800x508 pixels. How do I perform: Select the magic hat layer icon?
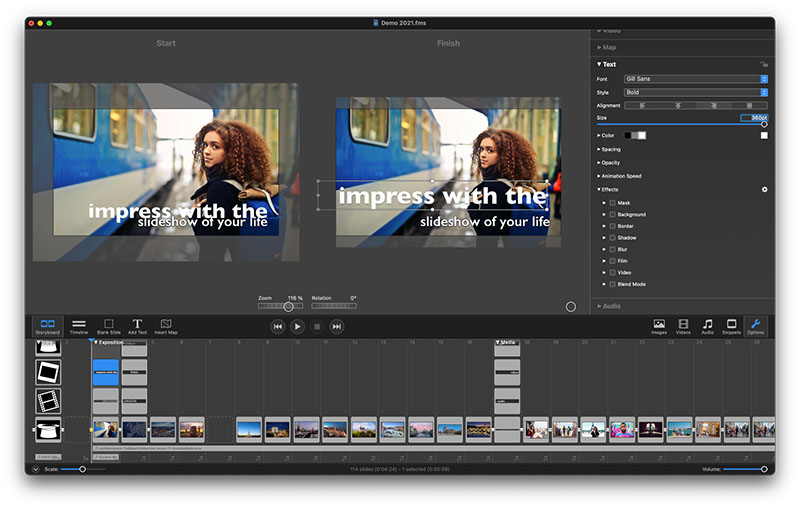[x=48, y=429]
